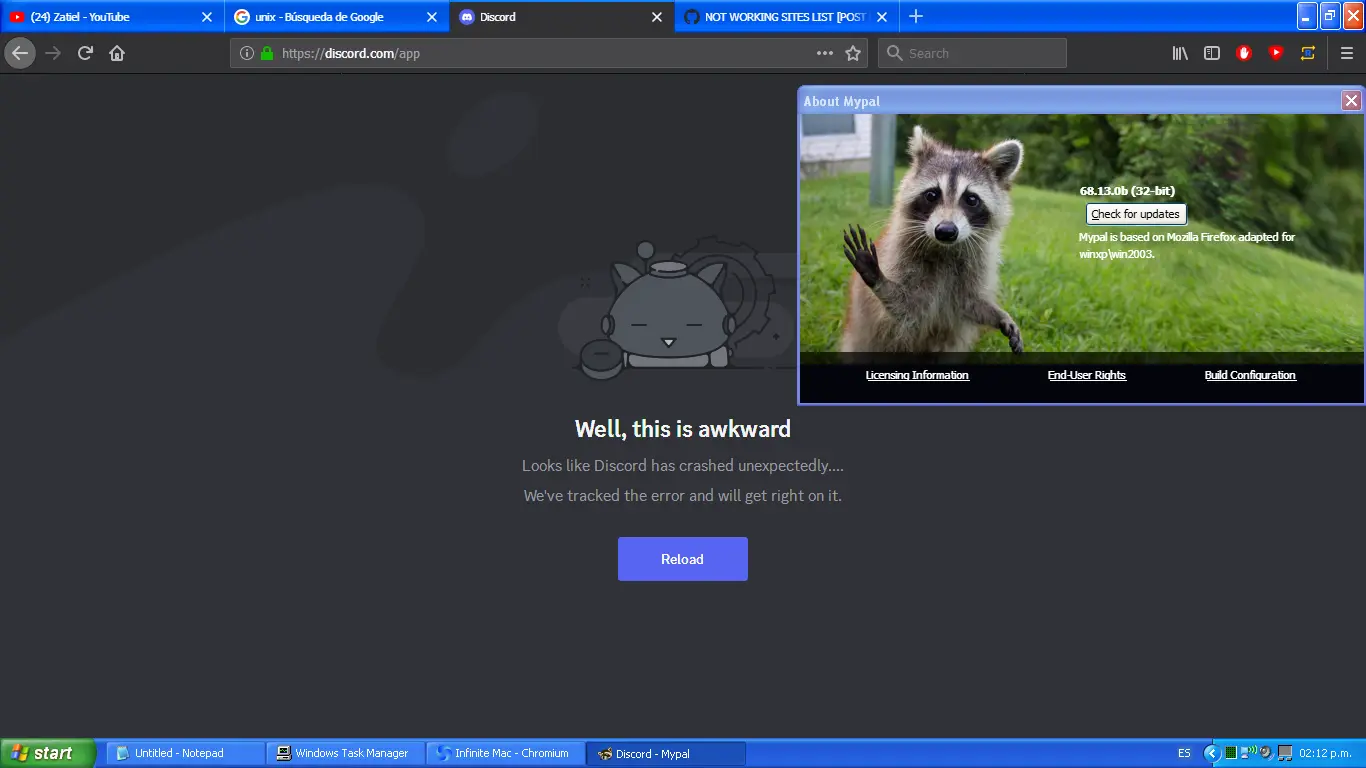Viewport: 1366px width, 768px height.
Task: Expand hidden tray icons arrow
Action: (1212, 753)
